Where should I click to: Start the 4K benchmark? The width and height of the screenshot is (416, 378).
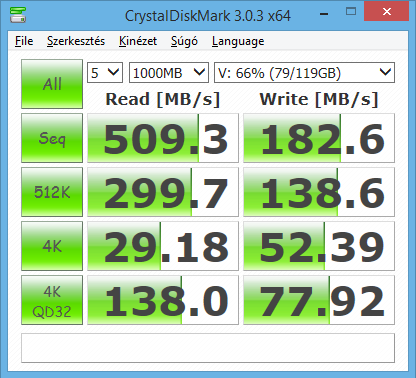[52, 246]
